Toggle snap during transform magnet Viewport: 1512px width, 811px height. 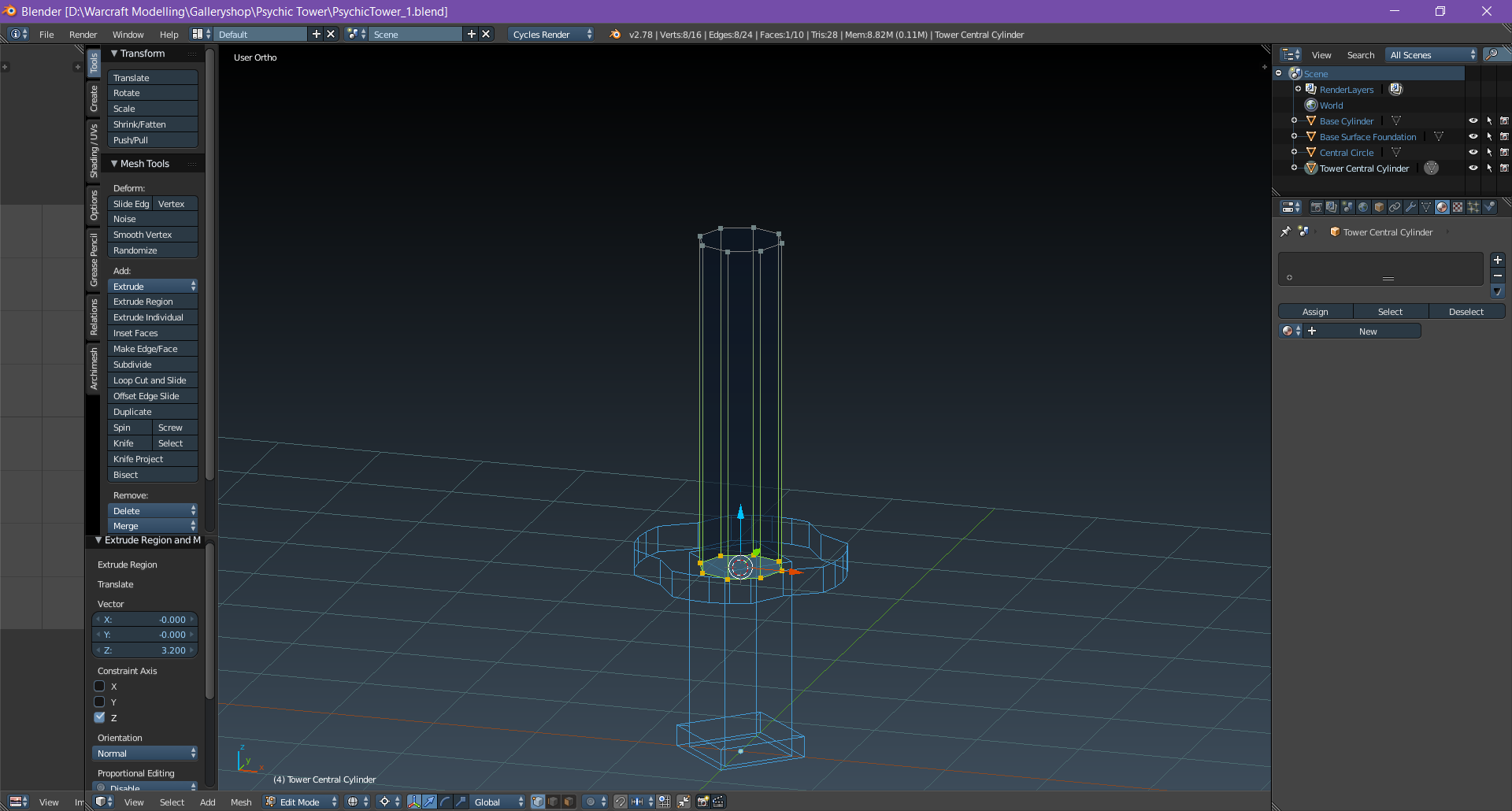tap(621, 802)
